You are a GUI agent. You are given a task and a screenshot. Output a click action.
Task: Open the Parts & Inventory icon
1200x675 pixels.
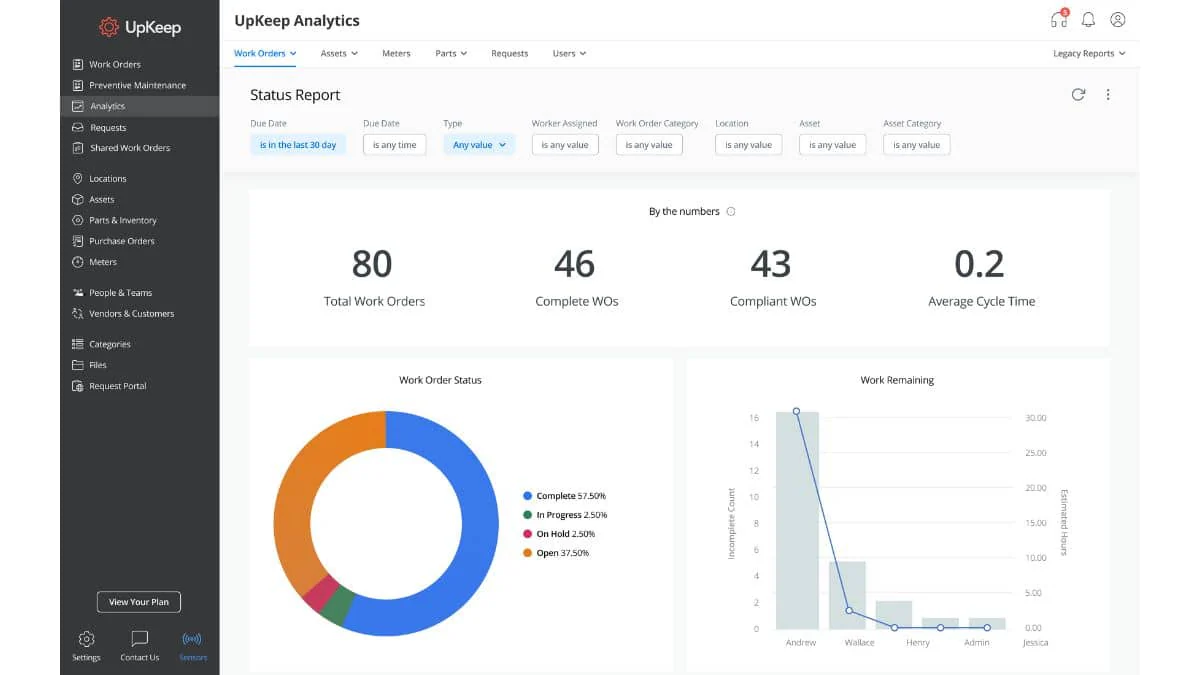point(78,220)
